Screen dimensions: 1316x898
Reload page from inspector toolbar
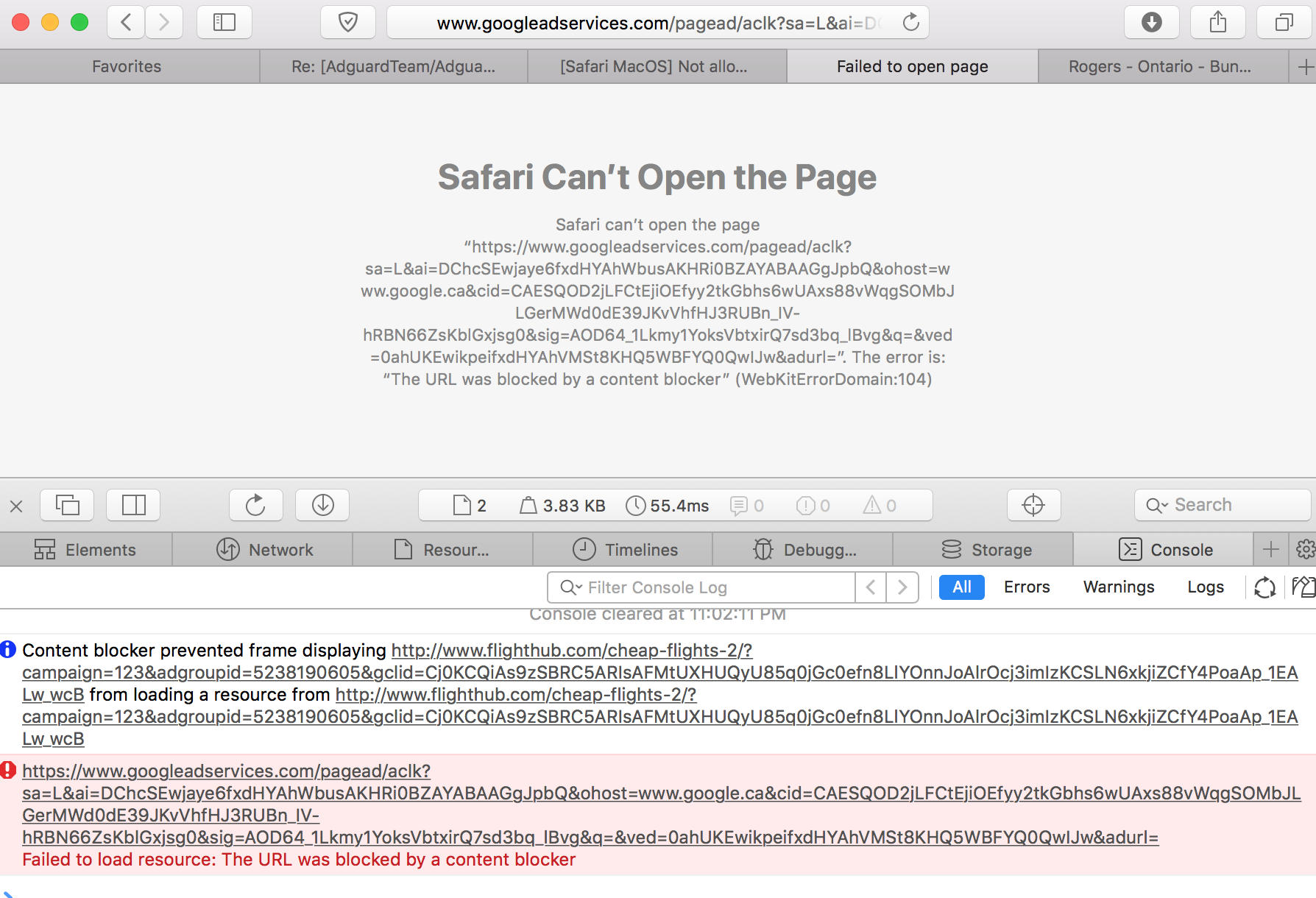[x=255, y=505]
